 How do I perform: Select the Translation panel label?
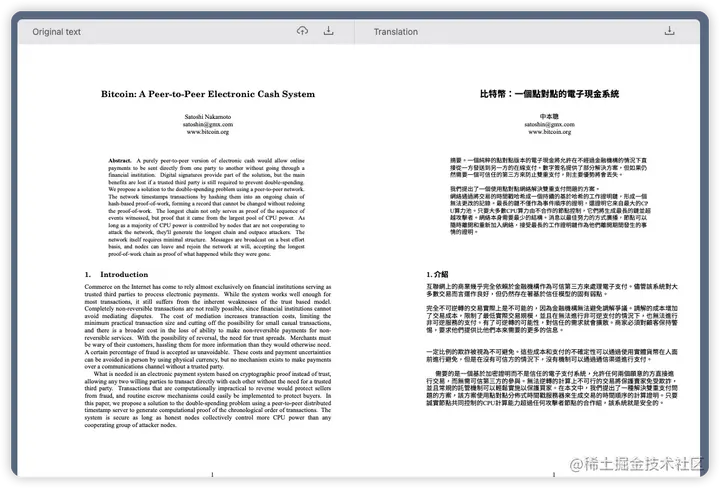click(396, 32)
